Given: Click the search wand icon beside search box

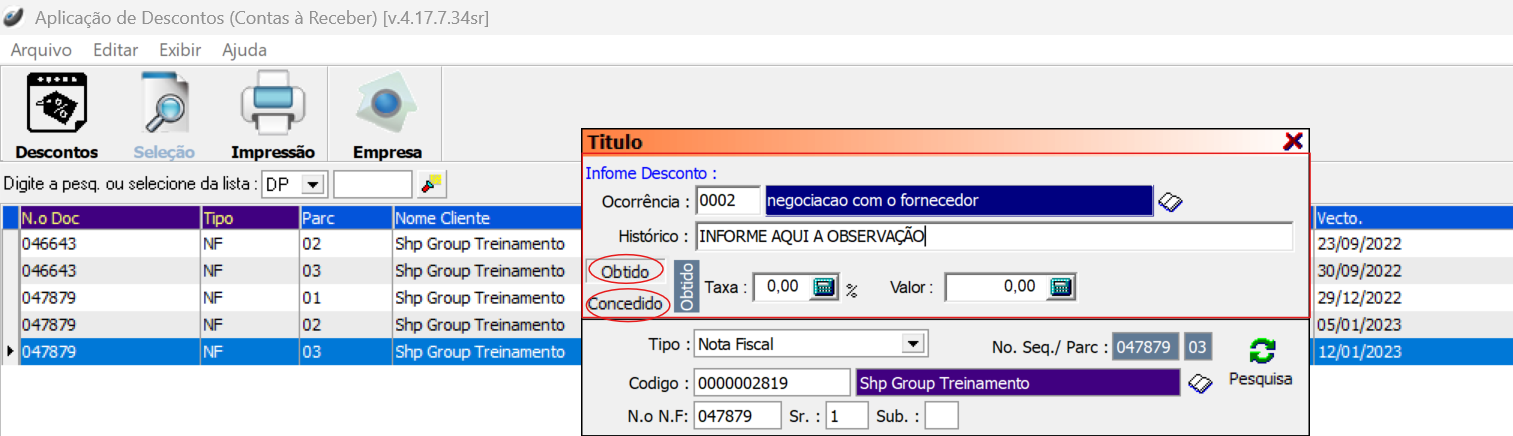Looking at the screenshot, I should pos(432,184).
